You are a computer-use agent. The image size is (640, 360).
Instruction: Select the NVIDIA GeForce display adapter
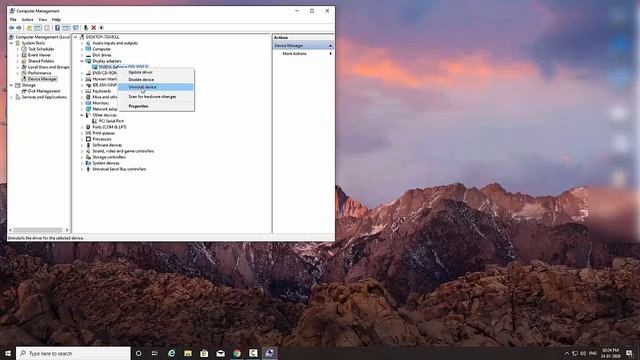tap(123, 67)
